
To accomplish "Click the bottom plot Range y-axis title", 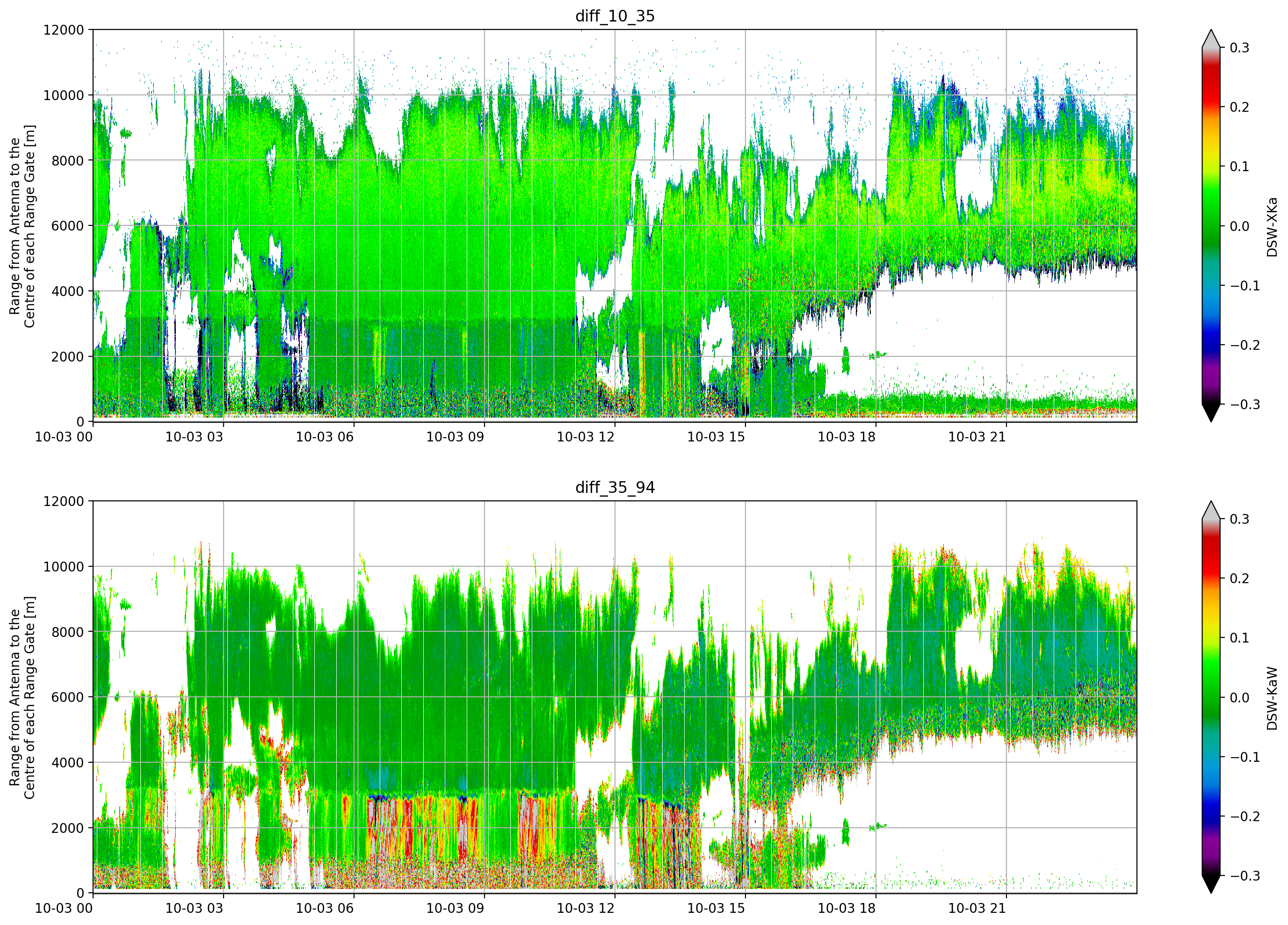I will click(22, 697).
